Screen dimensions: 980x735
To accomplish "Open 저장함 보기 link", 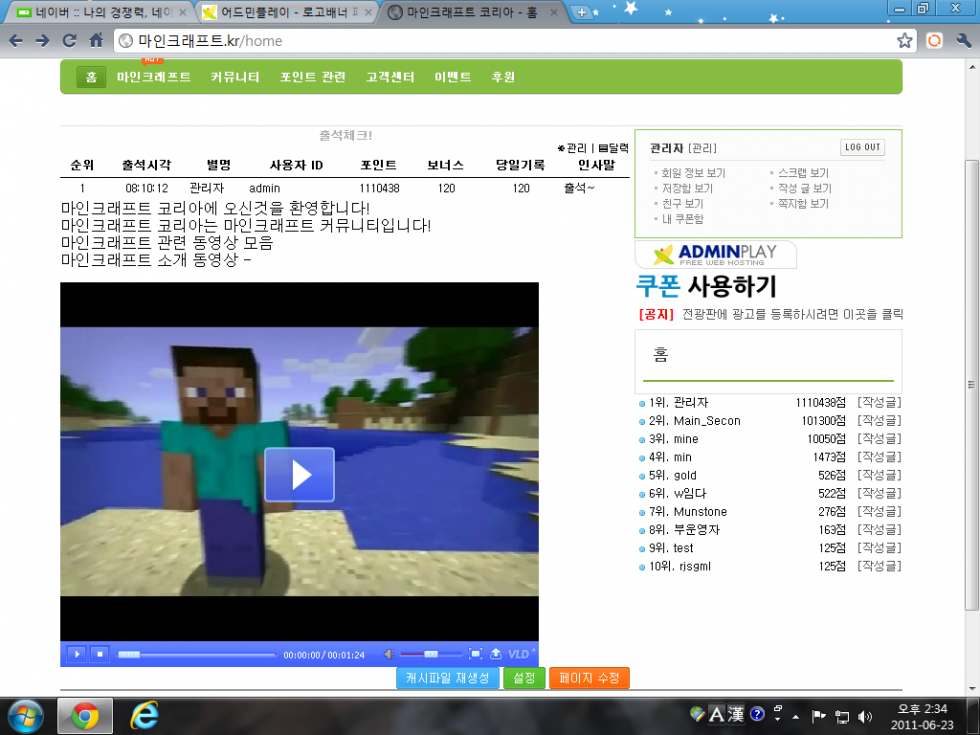I will coord(687,188).
